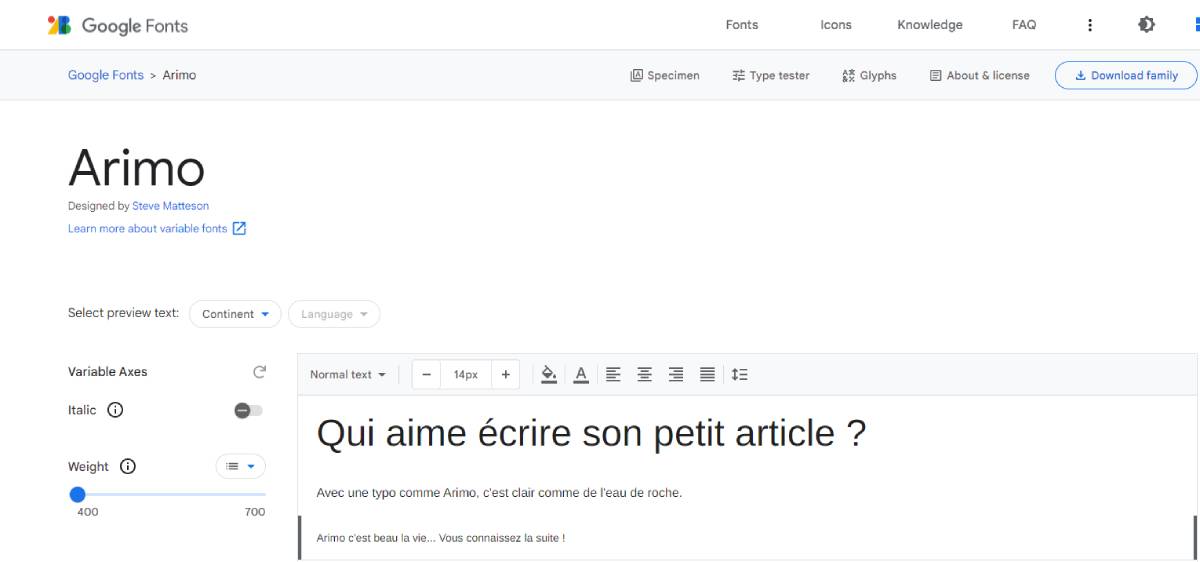Increase font size with plus button
Viewport: 1200px width, 562px height.
coord(505,375)
